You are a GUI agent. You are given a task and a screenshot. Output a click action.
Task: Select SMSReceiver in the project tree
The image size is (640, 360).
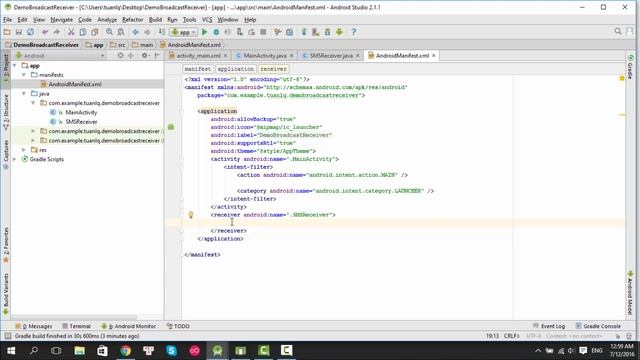click(81, 122)
